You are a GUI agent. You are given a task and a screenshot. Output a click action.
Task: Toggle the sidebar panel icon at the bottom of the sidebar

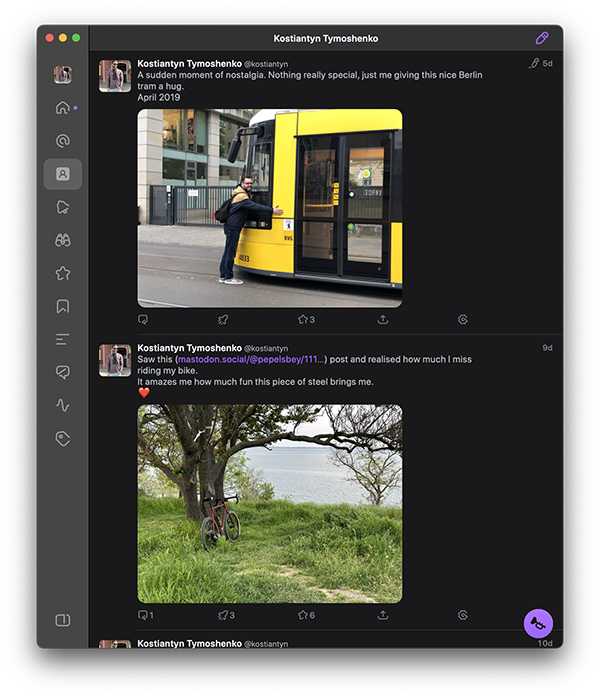click(63, 620)
